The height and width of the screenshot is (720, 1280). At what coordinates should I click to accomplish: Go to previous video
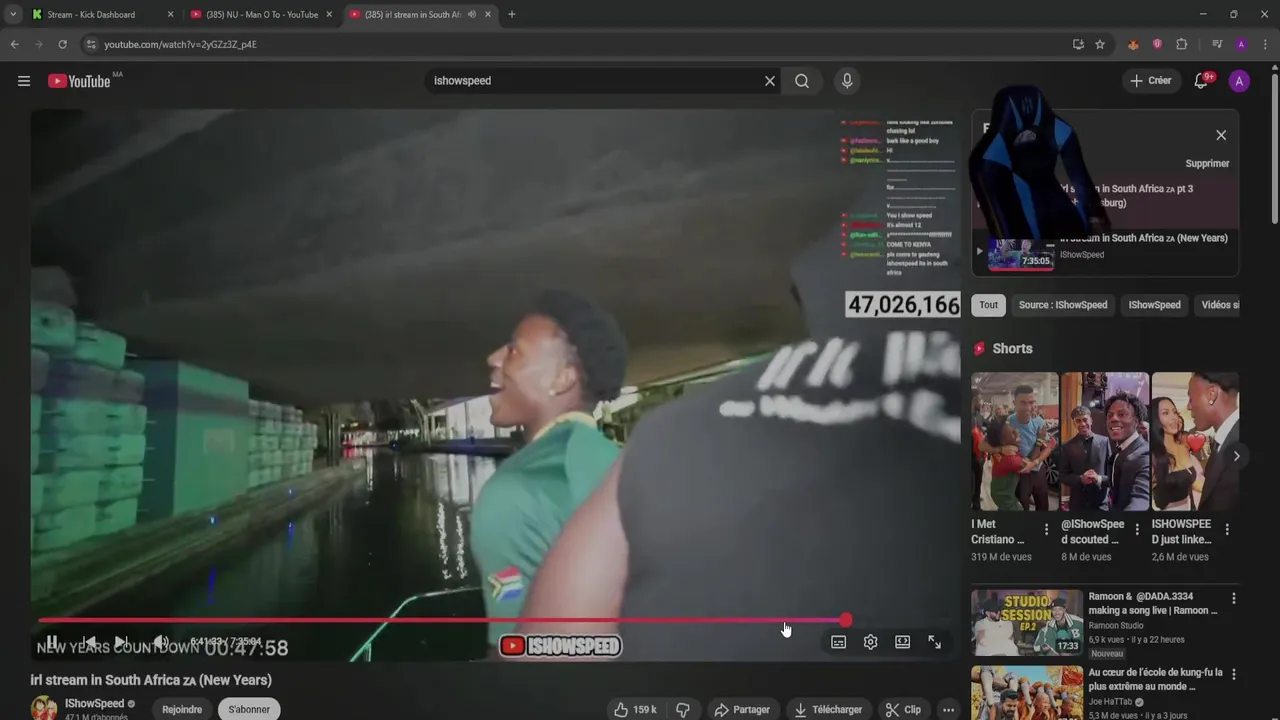coord(88,642)
